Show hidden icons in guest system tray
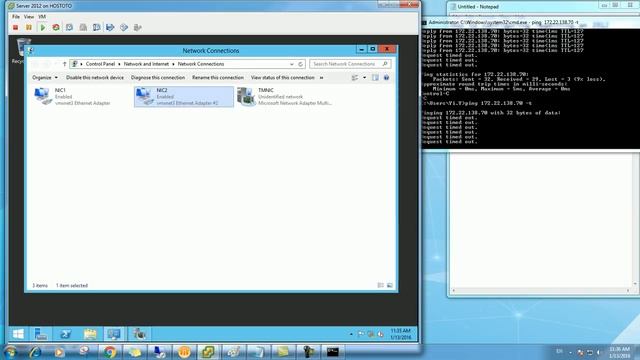640x360 pixels. [351, 334]
